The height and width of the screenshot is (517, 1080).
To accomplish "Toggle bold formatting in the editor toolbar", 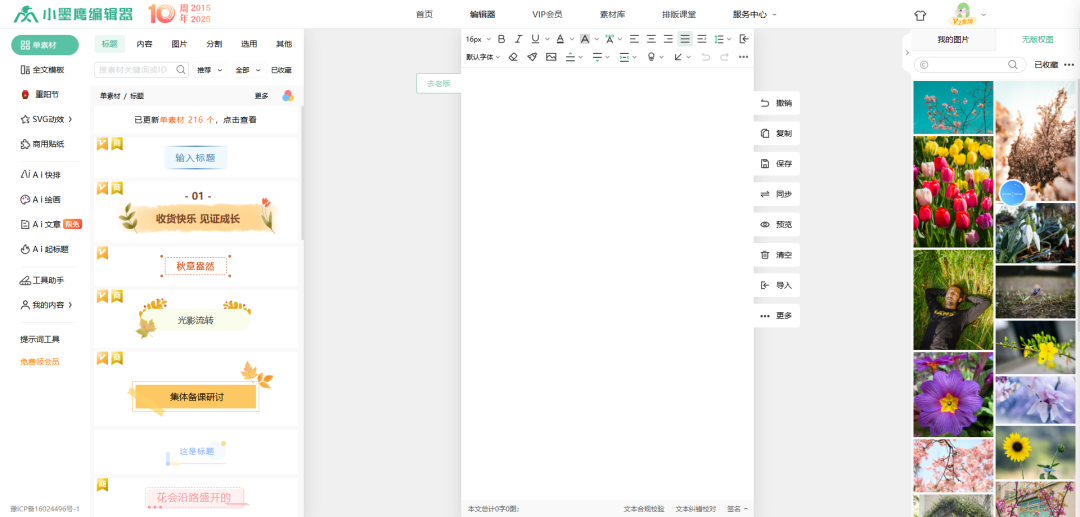I will (501, 39).
